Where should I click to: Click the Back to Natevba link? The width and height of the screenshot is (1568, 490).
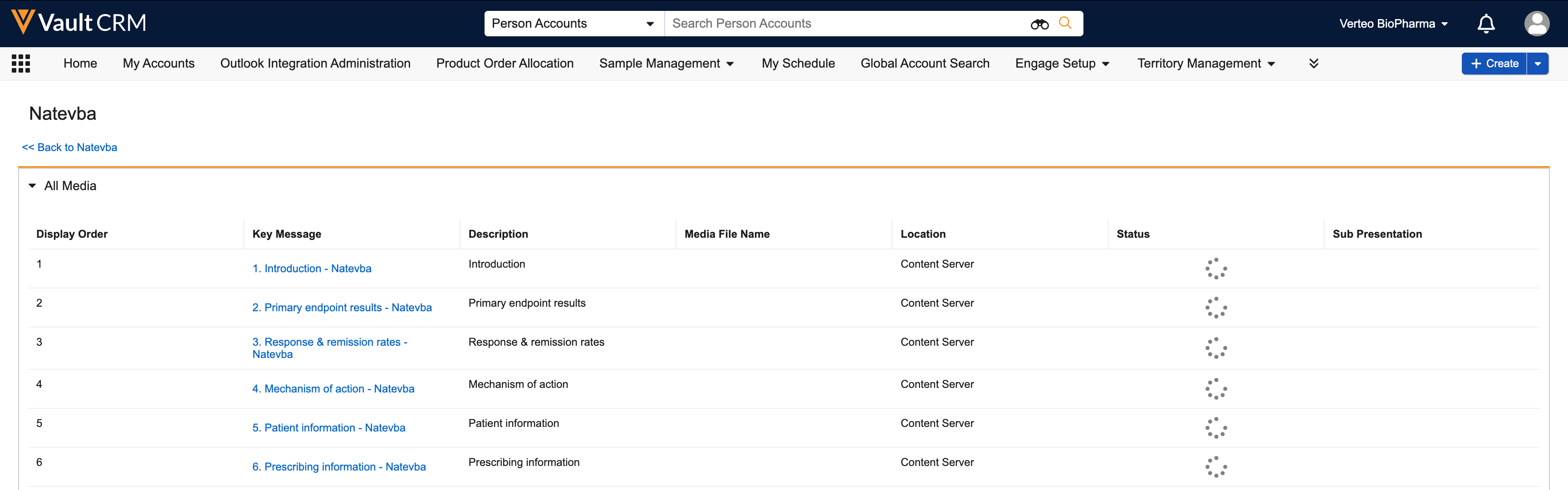pos(69,147)
